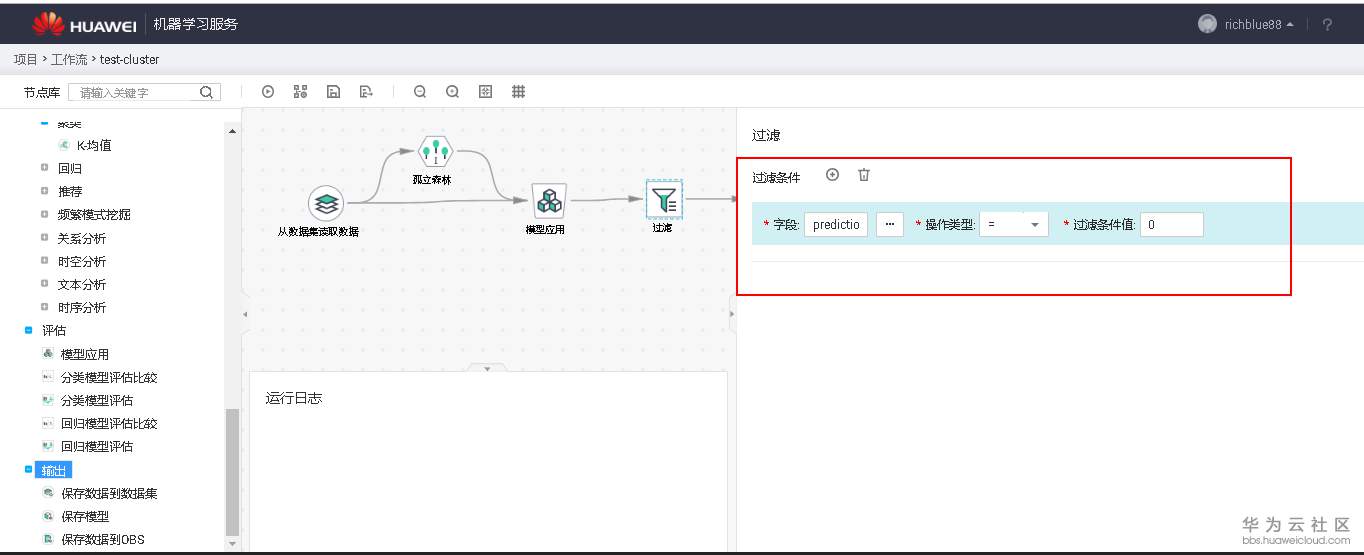Viewport: 1364px width, 555px height.
Task: Select 模型应用 in the 评估 tree
Action: click(x=85, y=354)
